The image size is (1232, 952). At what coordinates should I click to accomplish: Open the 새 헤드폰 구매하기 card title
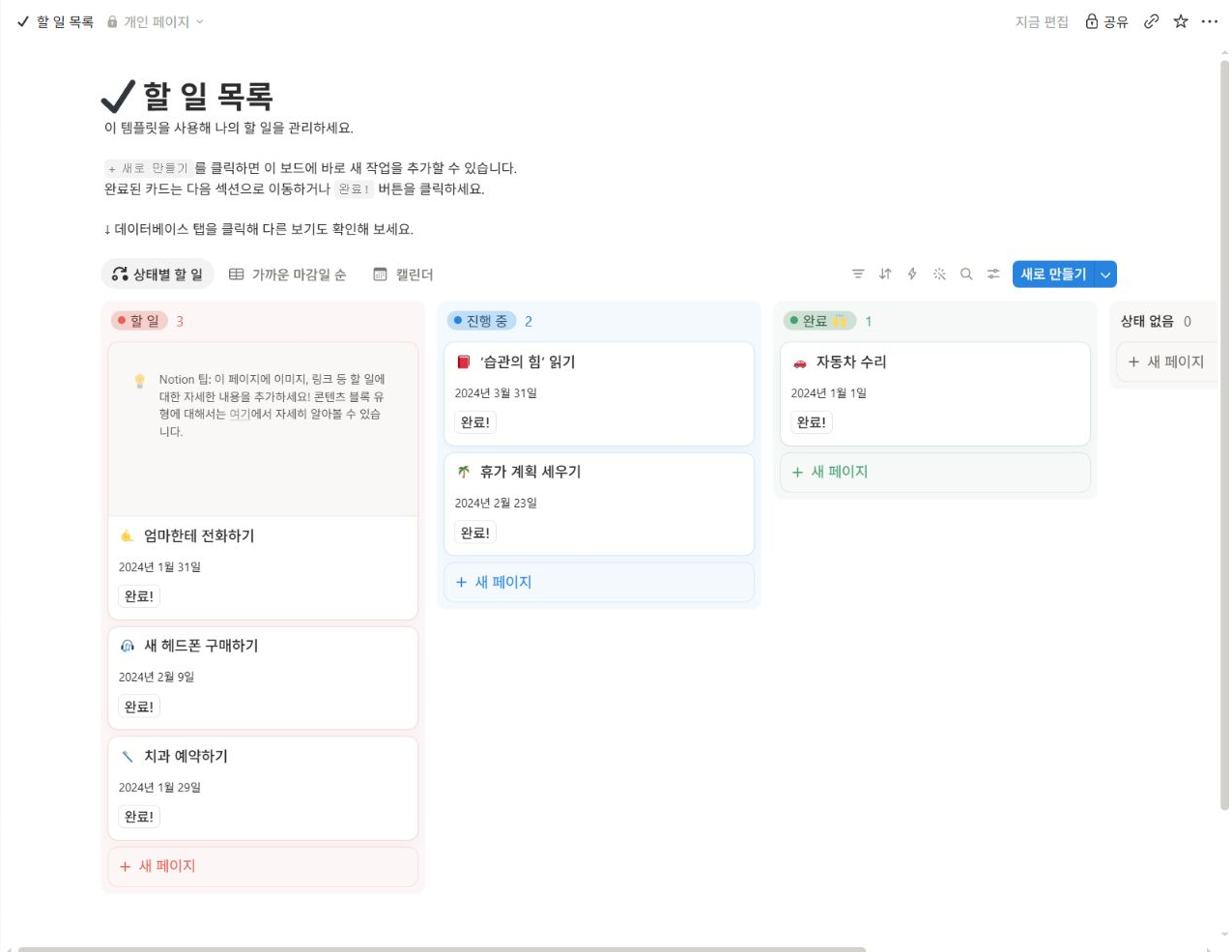(201, 647)
